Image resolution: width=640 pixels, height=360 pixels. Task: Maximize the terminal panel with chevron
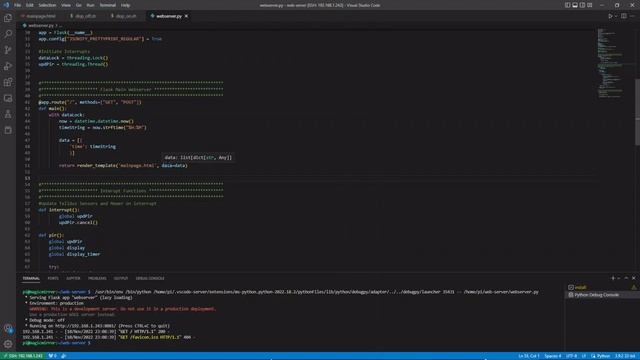(x=626, y=278)
